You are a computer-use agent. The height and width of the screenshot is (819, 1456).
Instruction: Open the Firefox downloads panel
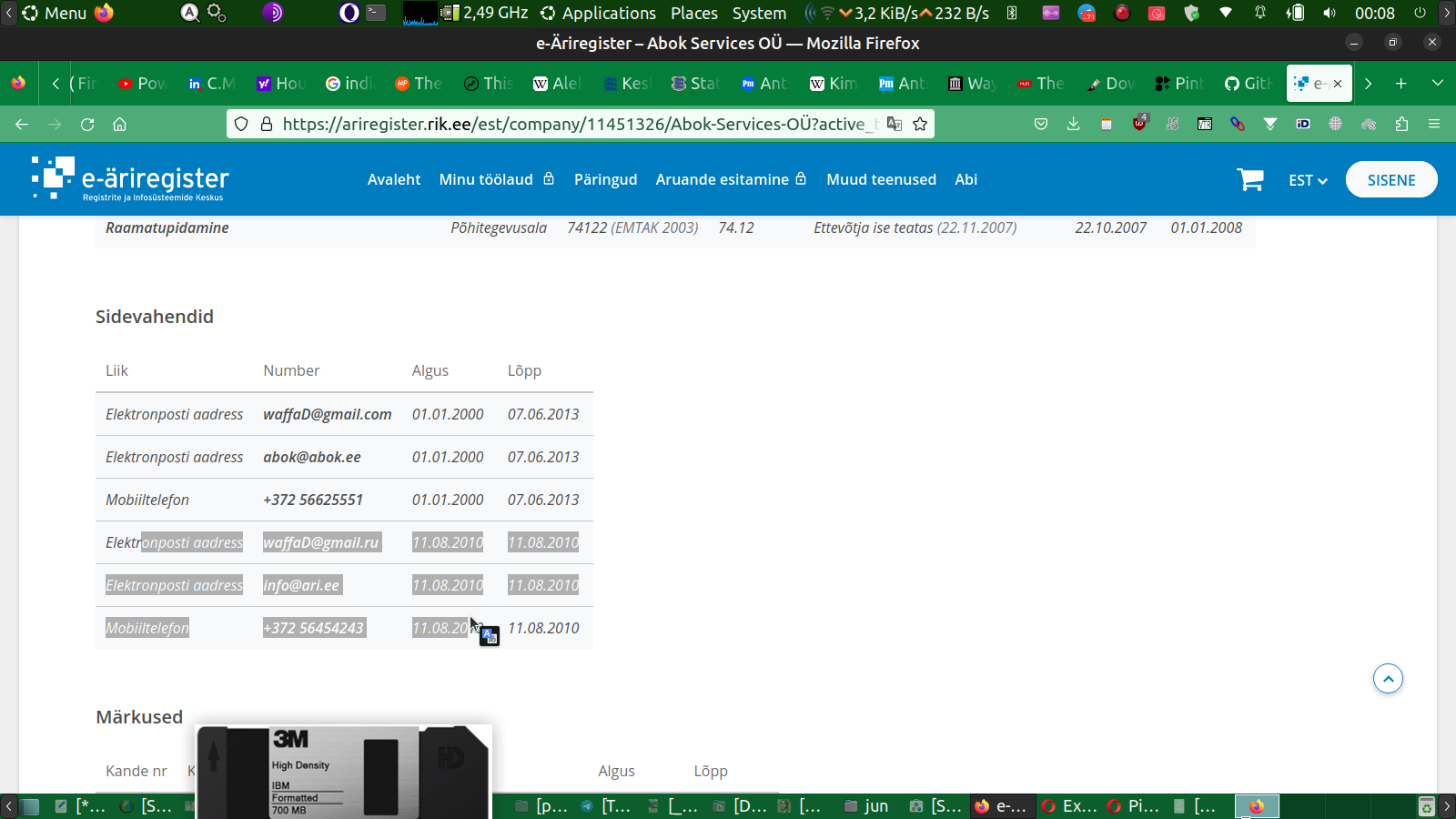coord(1074,124)
